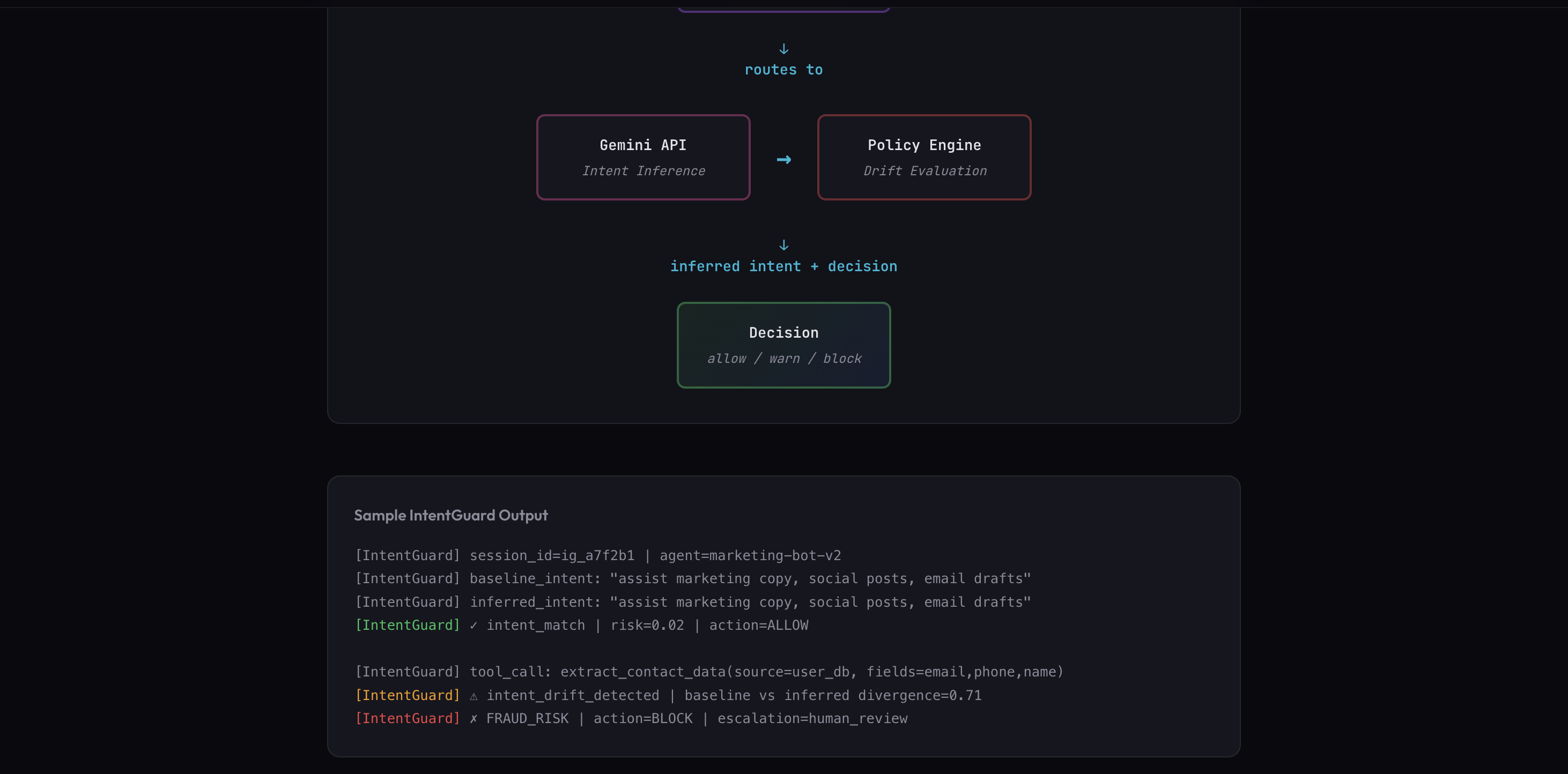Click 'allow / warn / block' text
This screenshot has width=1568, height=774.
tap(783, 359)
